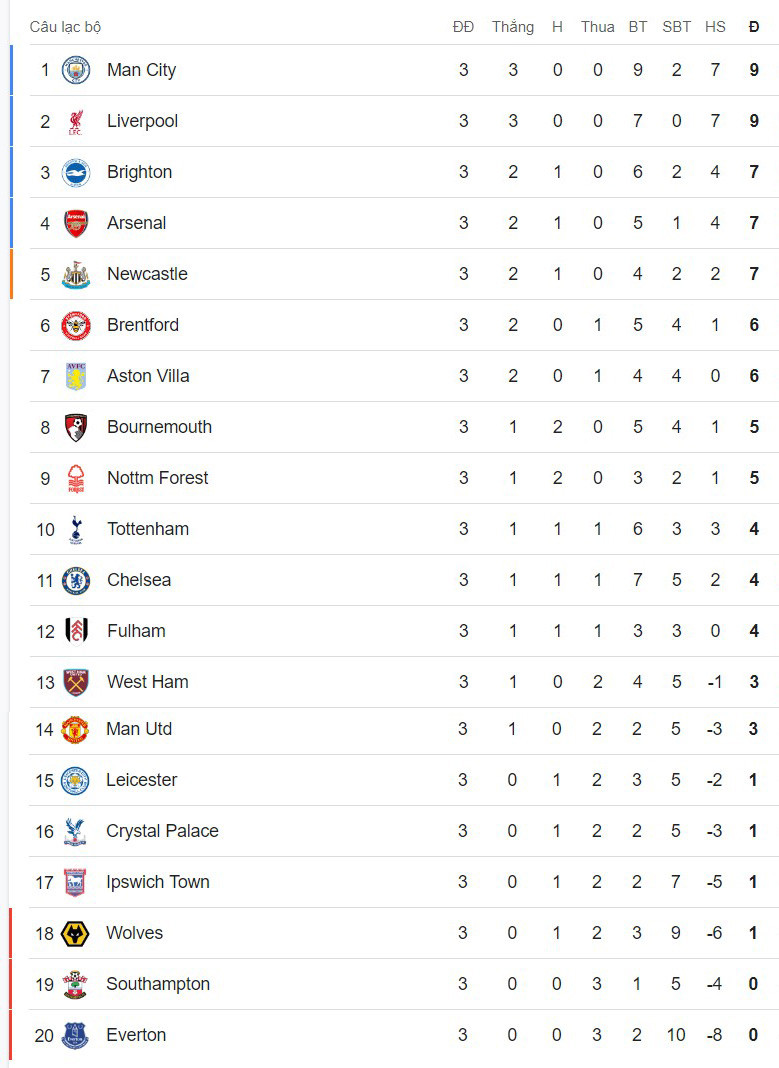Open the Bournemouth team link
The width and height of the screenshot is (779, 1068).
pos(159,427)
